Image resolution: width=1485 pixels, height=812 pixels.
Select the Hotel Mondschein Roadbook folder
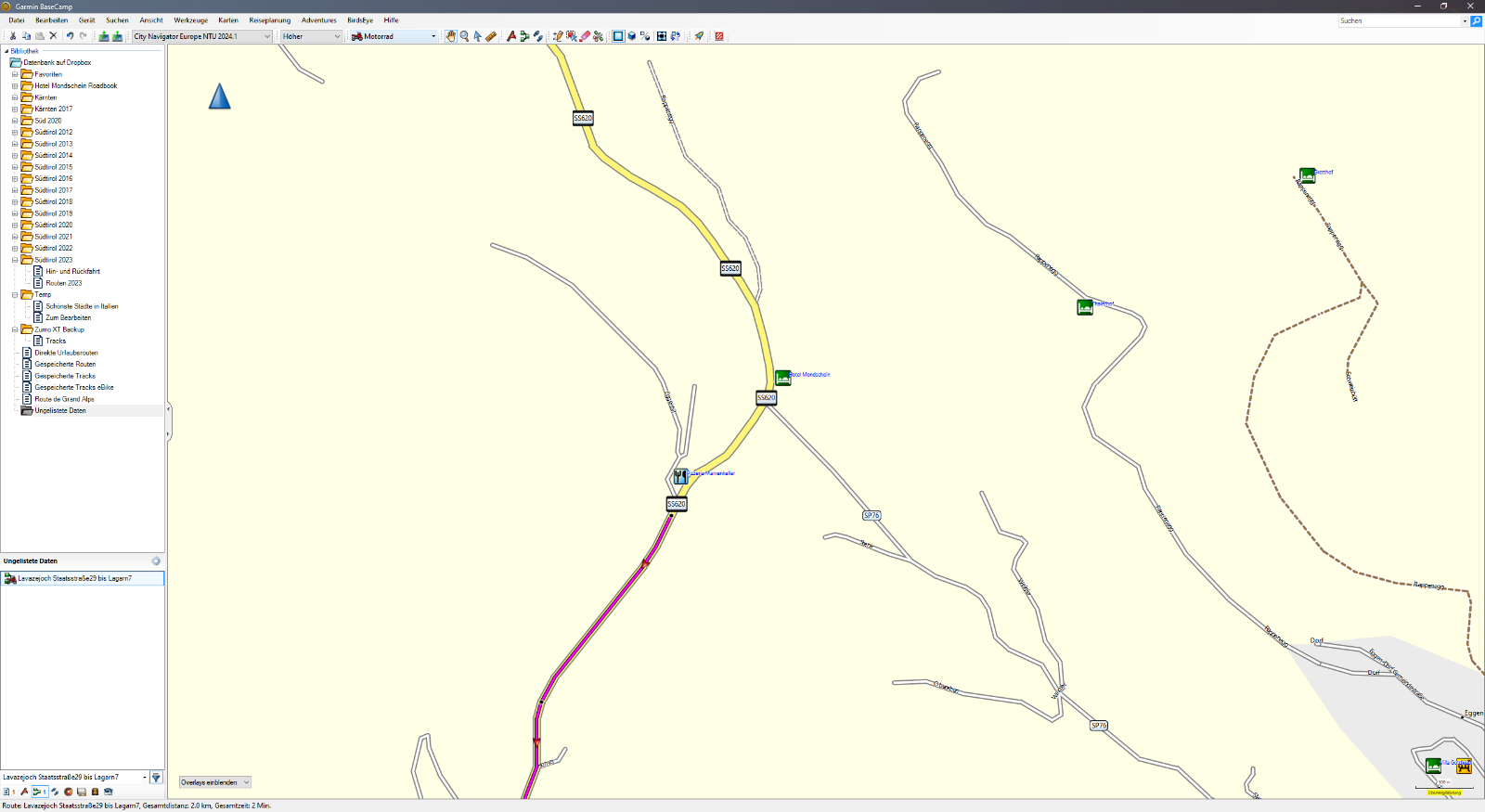pyautogui.click(x=75, y=85)
